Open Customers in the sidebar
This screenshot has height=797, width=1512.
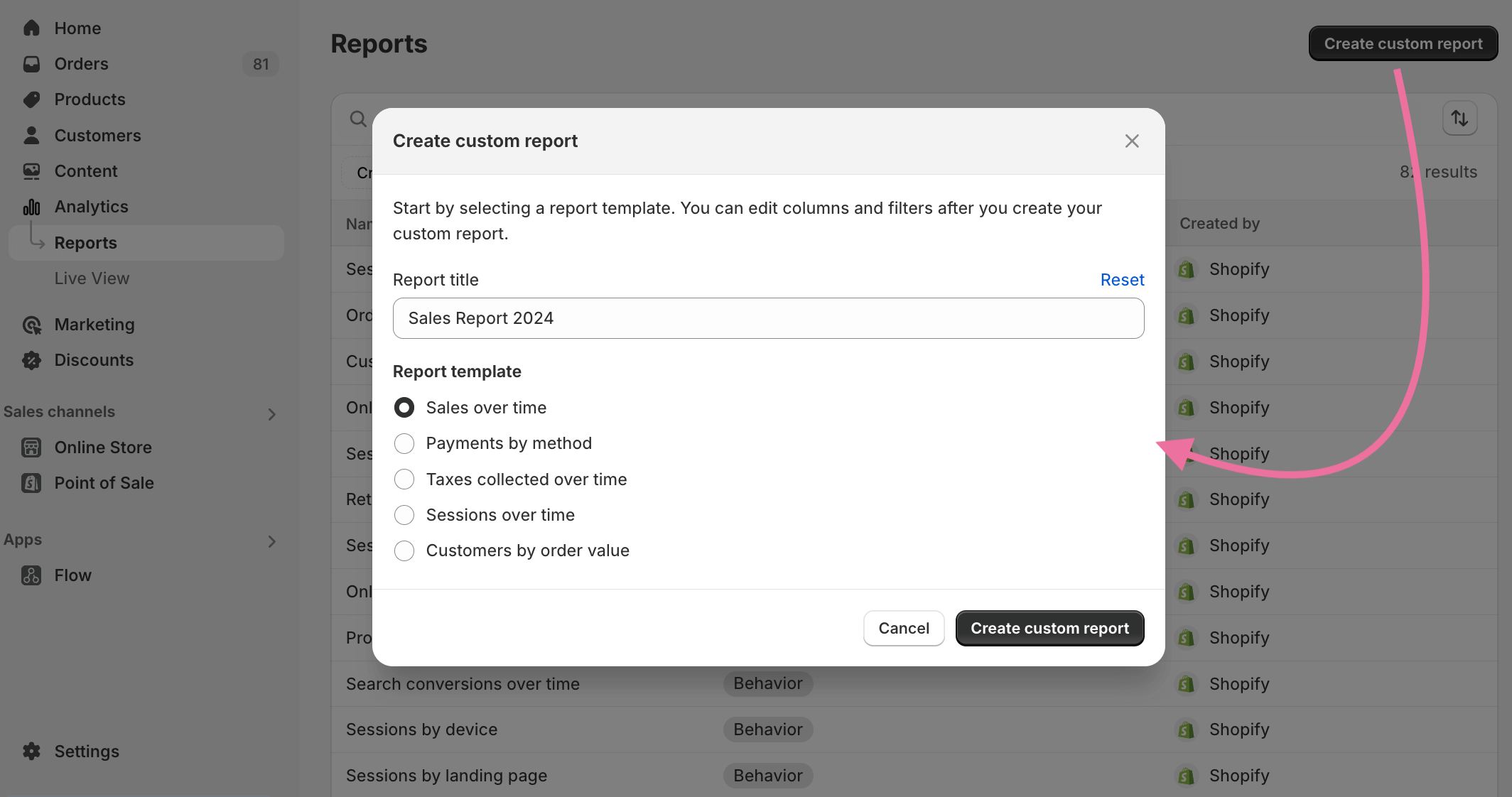pyautogui.click(x=97, y=135)
